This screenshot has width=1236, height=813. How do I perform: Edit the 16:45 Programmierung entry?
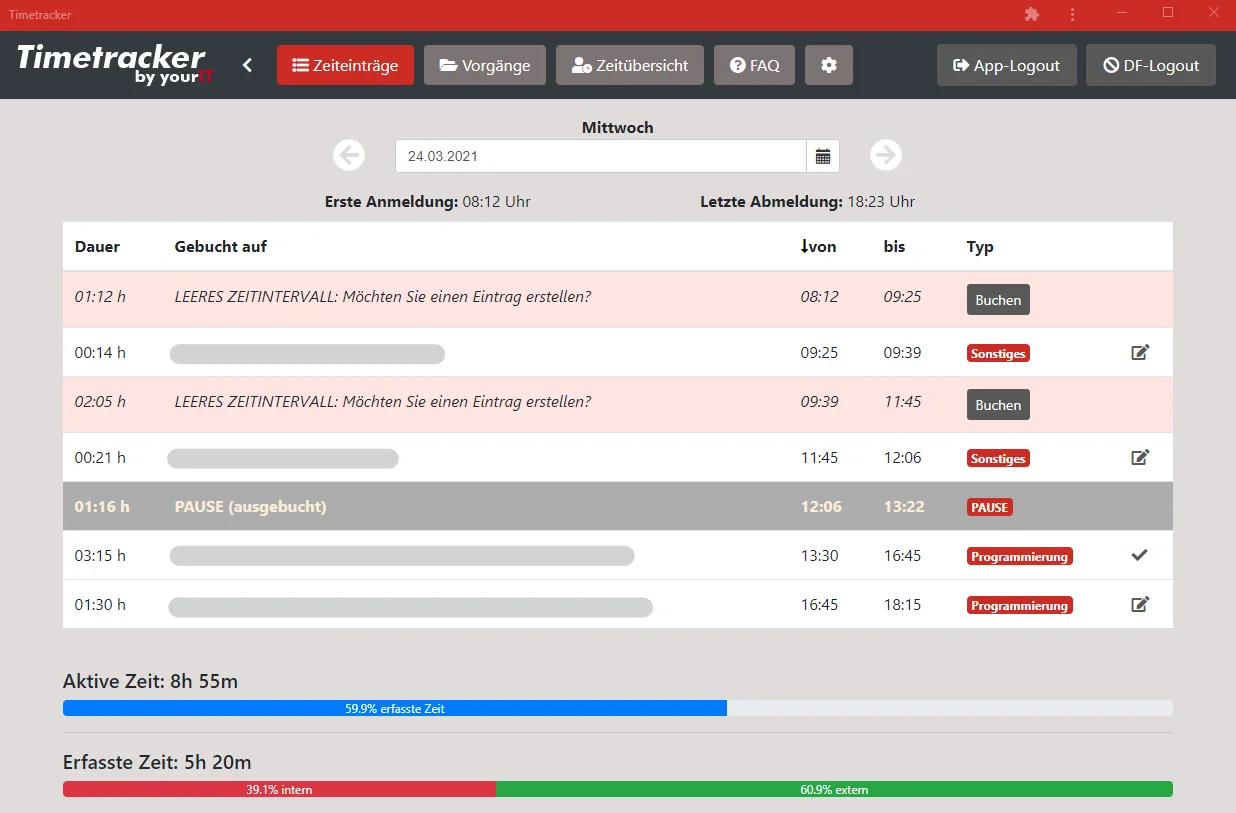coord(1139,604)
